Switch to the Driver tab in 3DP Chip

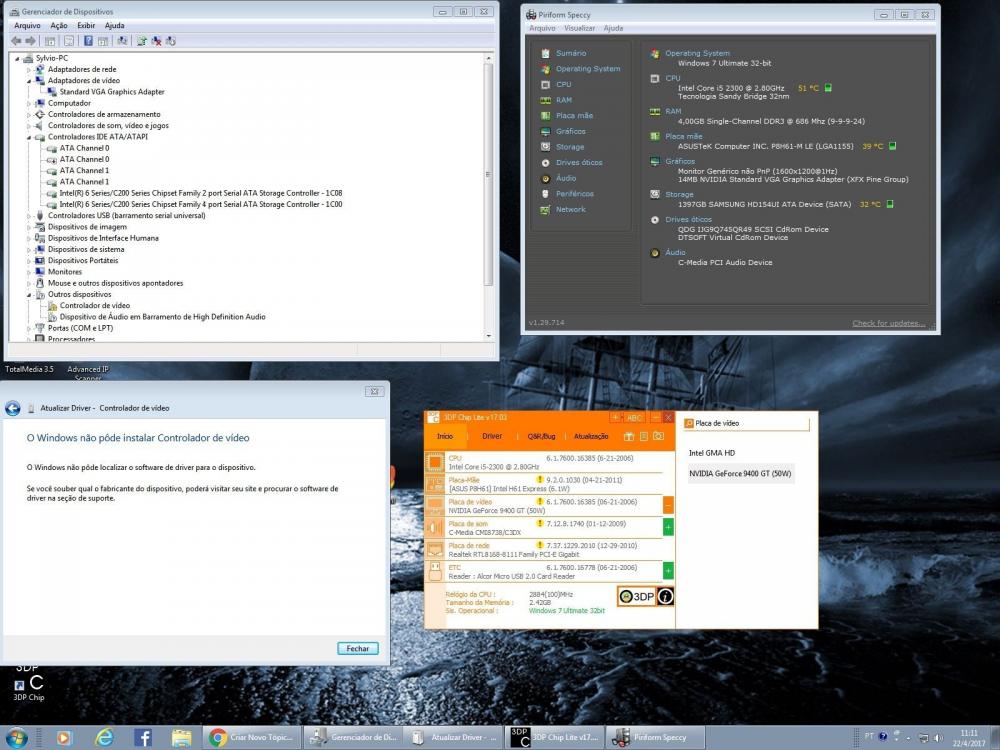[492, 436]
